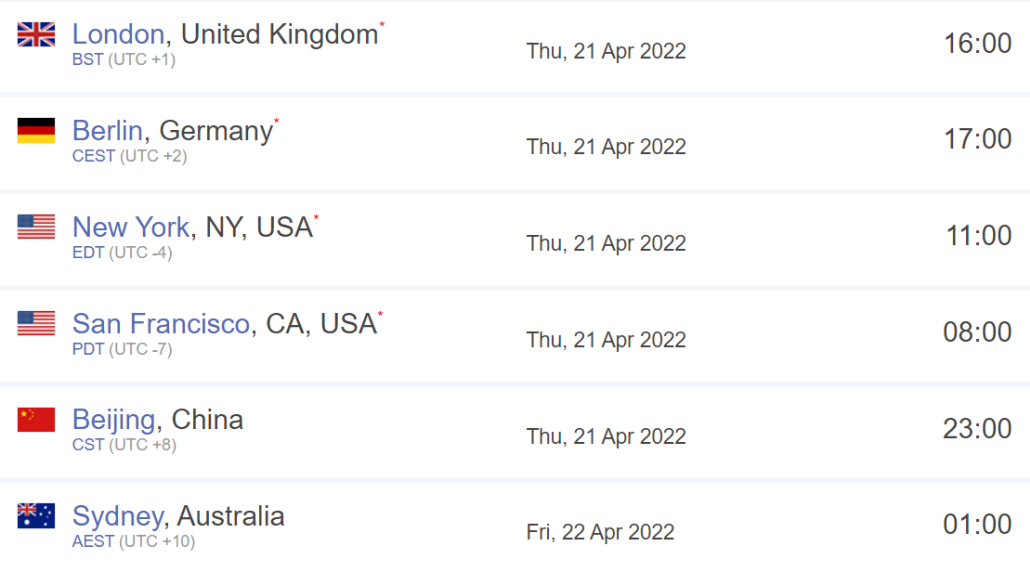Click the USA flag beside New York
This screenshot has width=1030, height=572.
coord(36,227)
